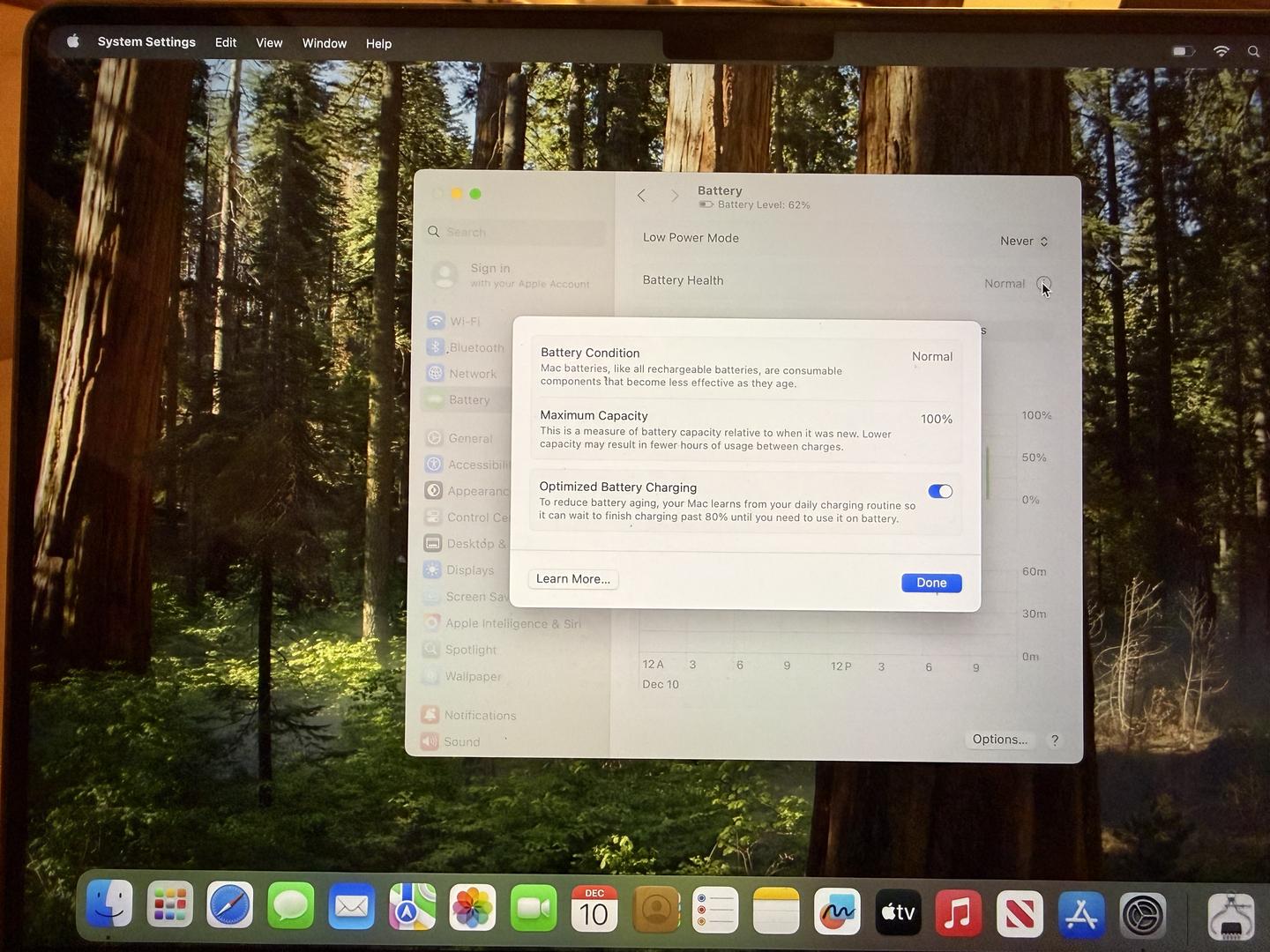Click the Maximum Capacity '100%' value
This screenshot has height=952, width=1270.
pos(937,419)
